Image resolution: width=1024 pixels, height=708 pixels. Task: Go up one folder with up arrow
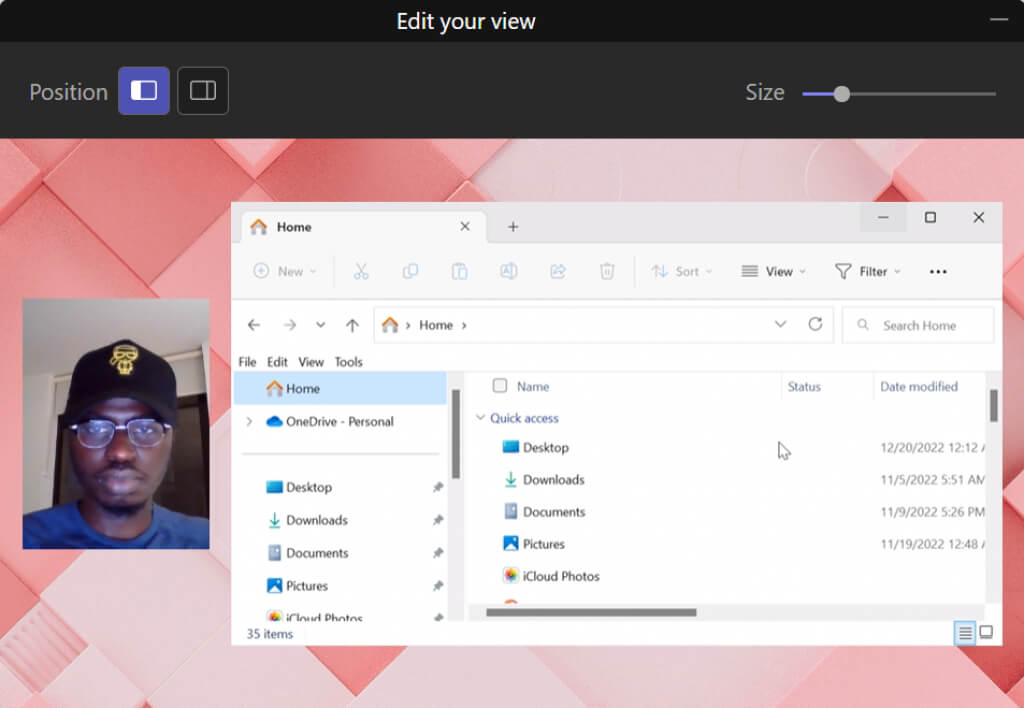tap(352, 325)
